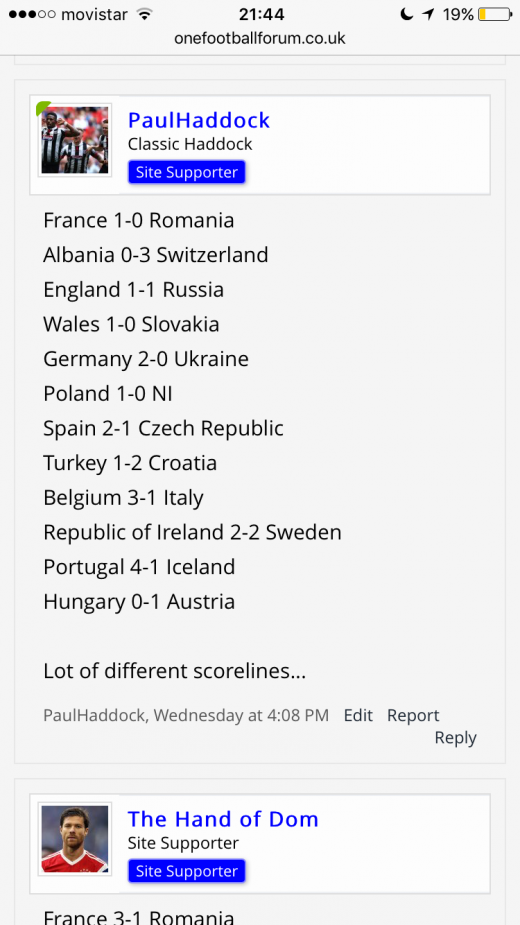Click 'Lot of different scorelines...' text

(175, 671)
